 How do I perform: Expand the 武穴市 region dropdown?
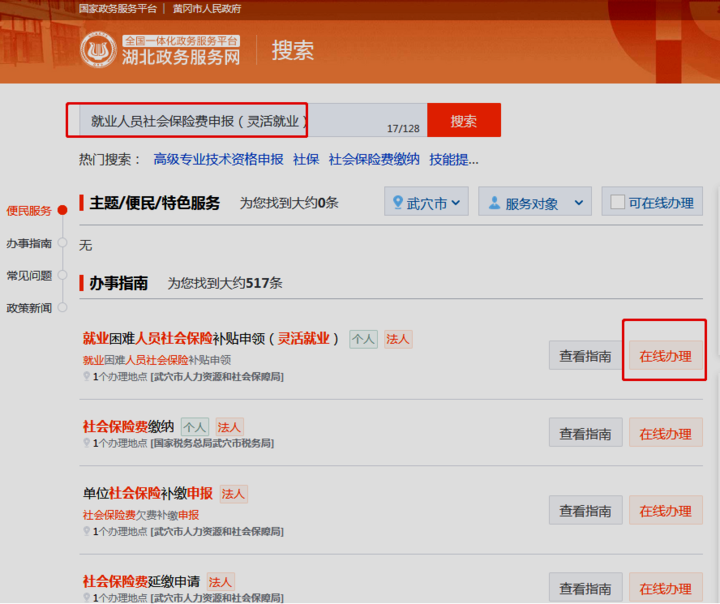click(x=427, y=203)
